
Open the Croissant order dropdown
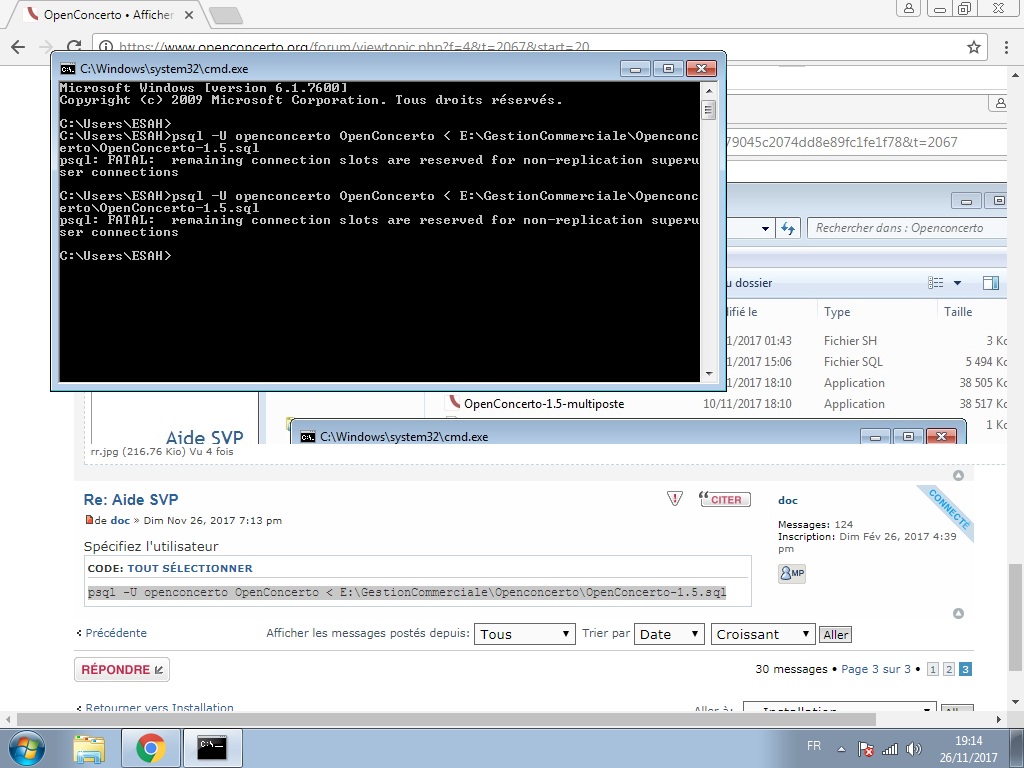(x=763, y=634)
